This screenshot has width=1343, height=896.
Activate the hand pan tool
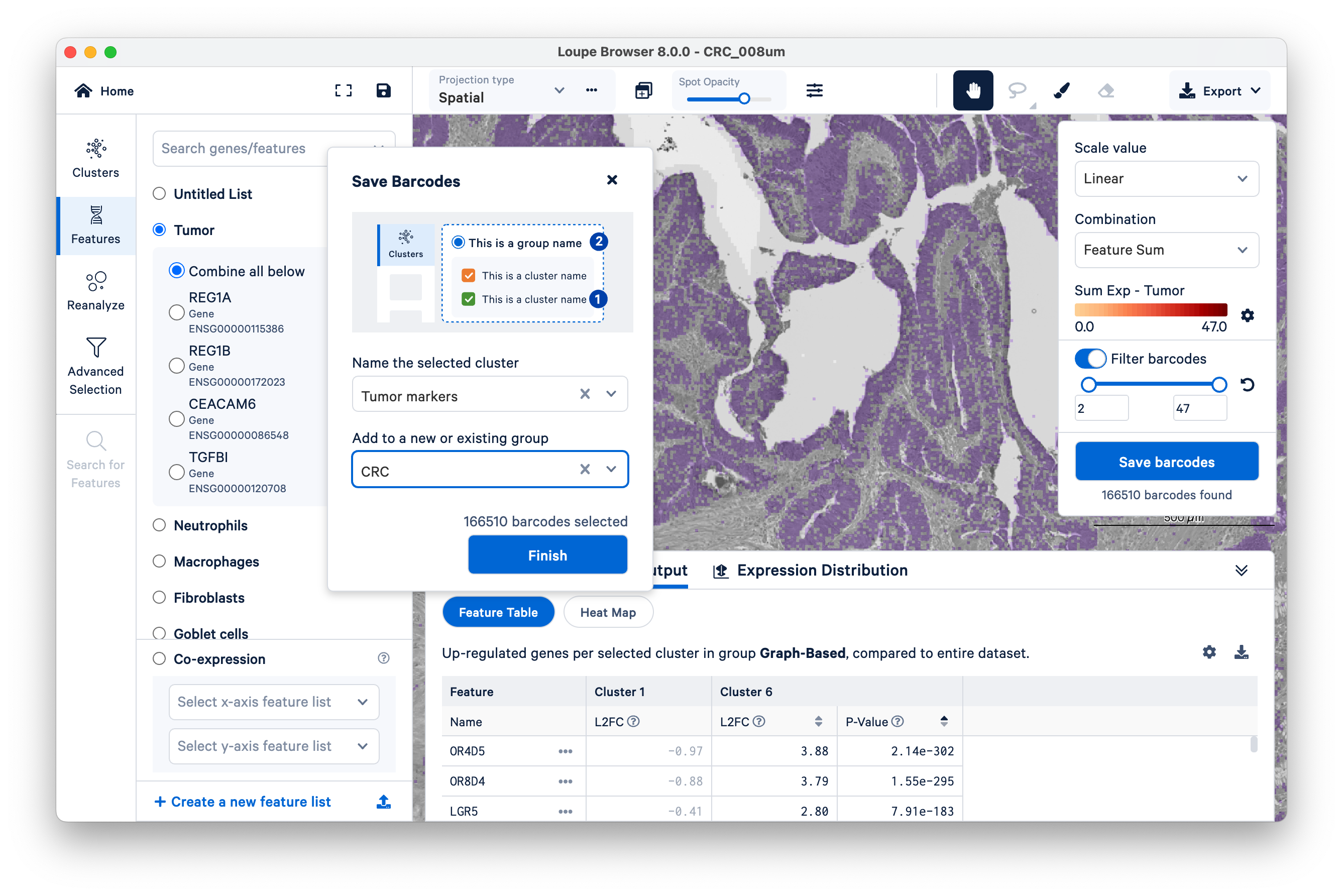973,90
